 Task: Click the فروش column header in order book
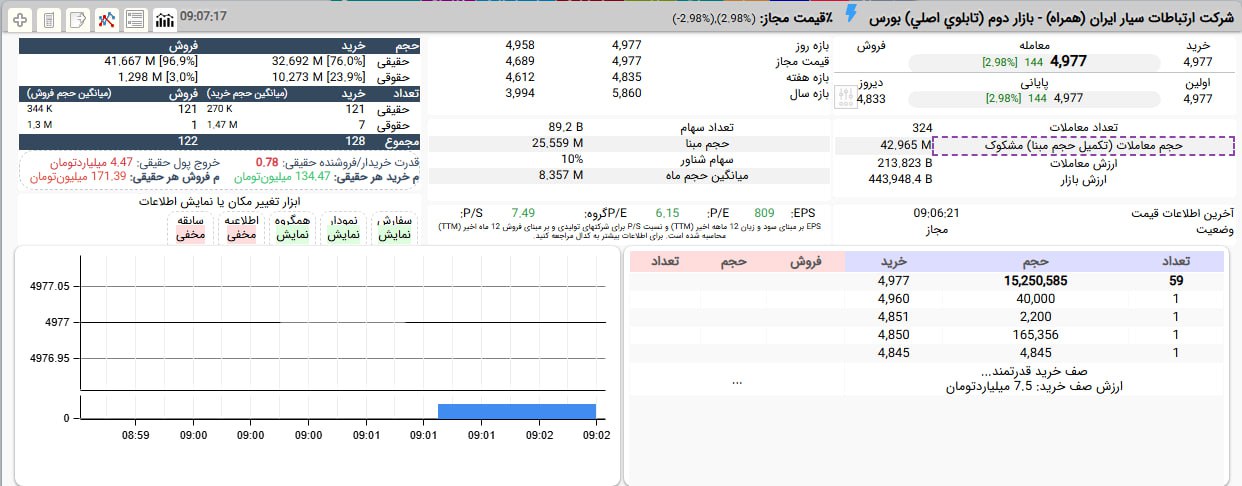[x=806, y=262]
